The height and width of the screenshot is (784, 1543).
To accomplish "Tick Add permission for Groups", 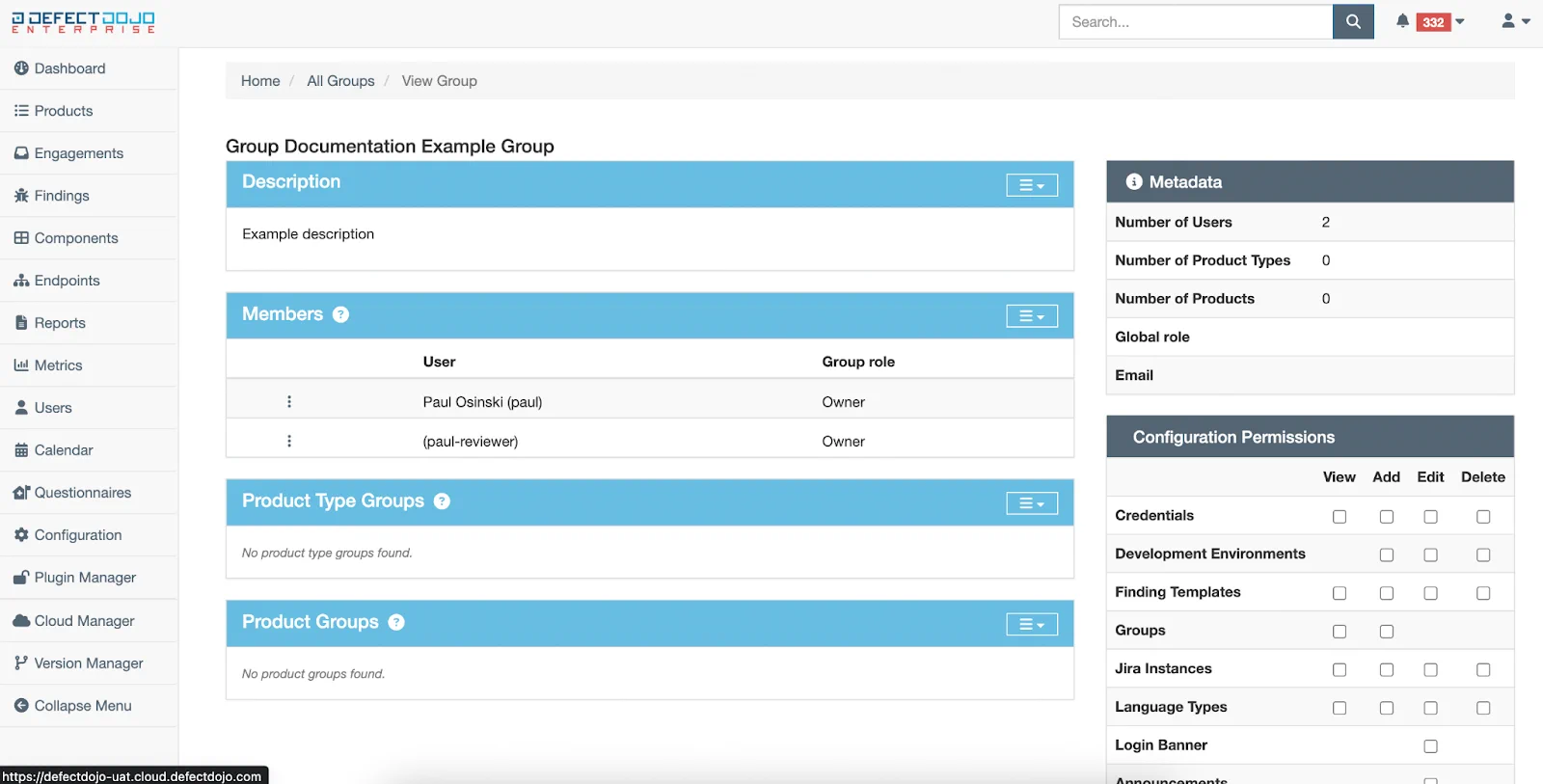I will [1387, 632].
